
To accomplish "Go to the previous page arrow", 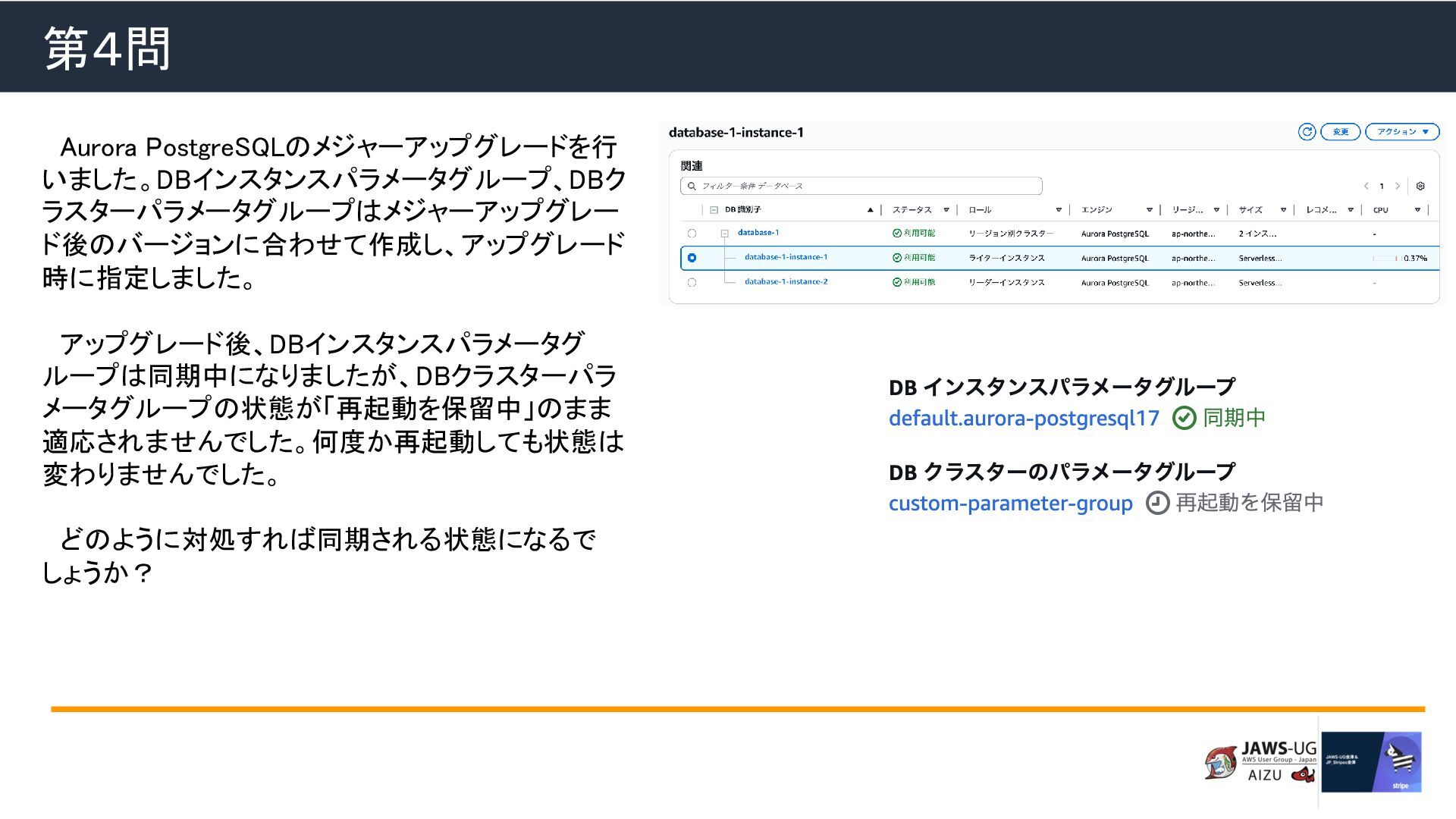I will click(x=1366, y=186).
